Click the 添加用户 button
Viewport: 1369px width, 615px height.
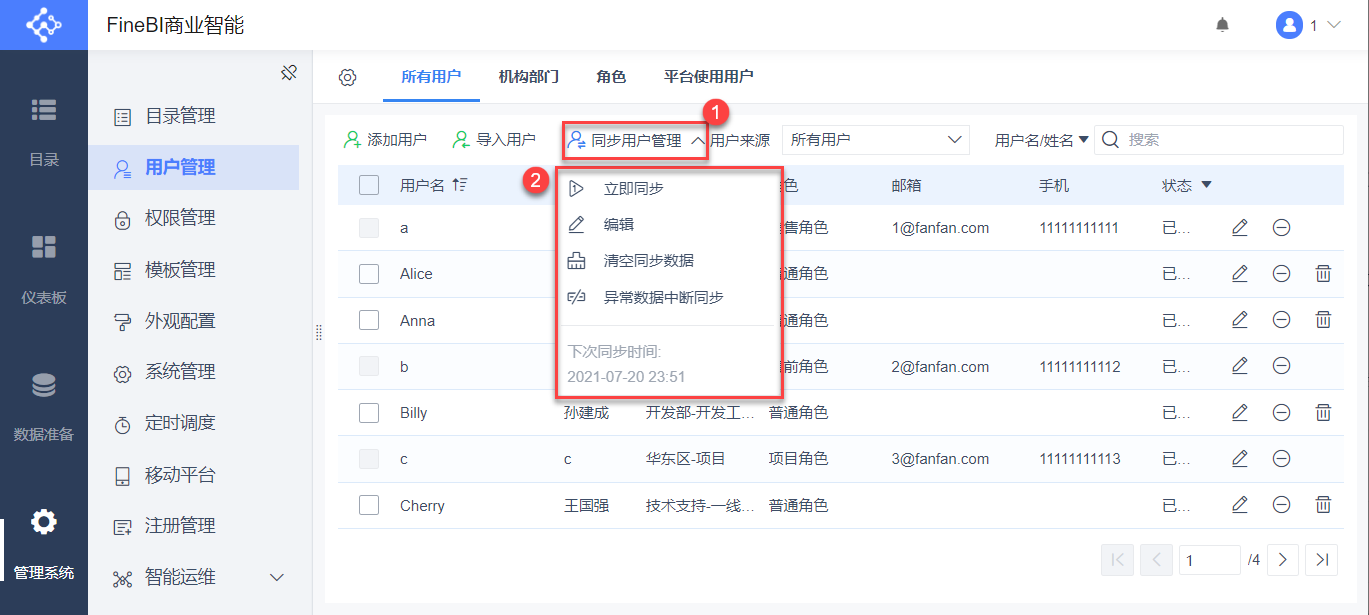point(385,140)
